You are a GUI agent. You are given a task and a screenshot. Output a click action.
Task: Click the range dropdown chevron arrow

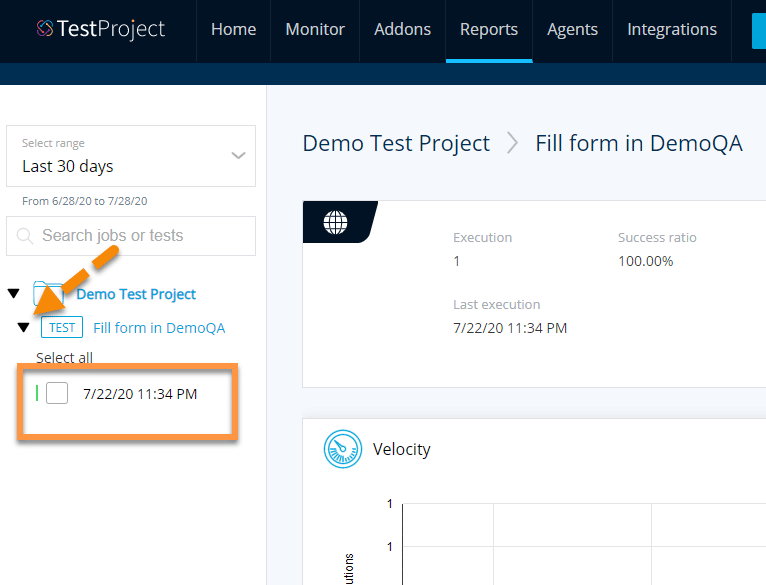[x=238, y=156]
